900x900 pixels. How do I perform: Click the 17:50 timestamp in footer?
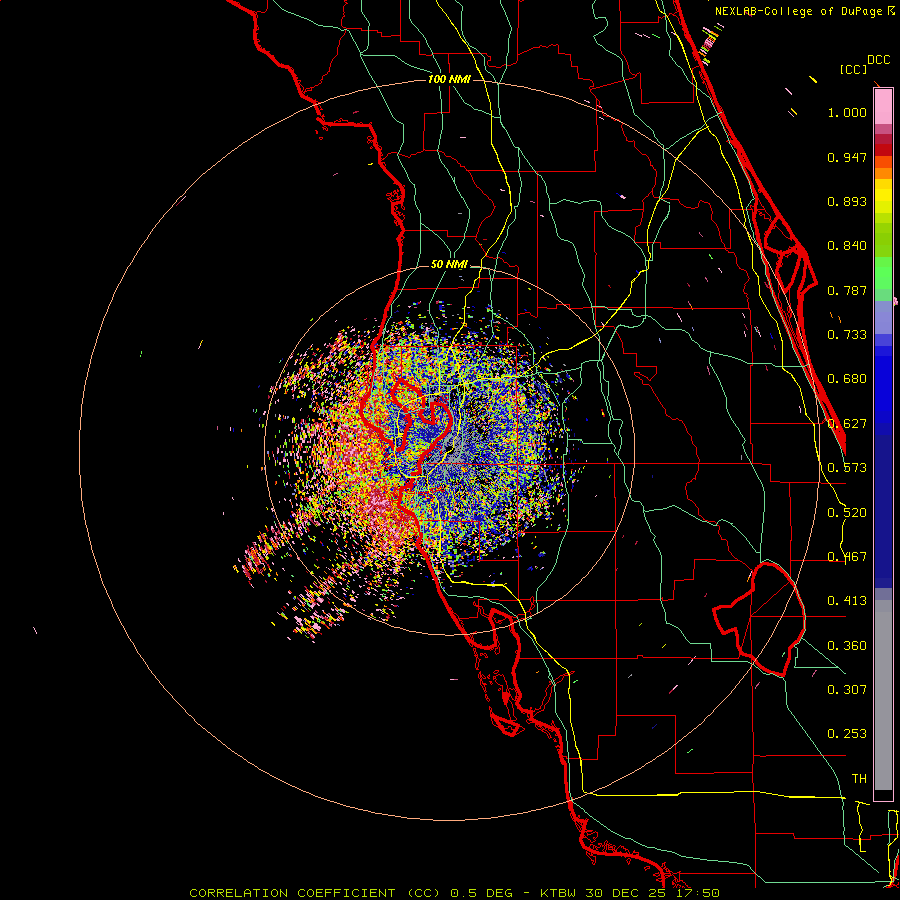point(699,893)
